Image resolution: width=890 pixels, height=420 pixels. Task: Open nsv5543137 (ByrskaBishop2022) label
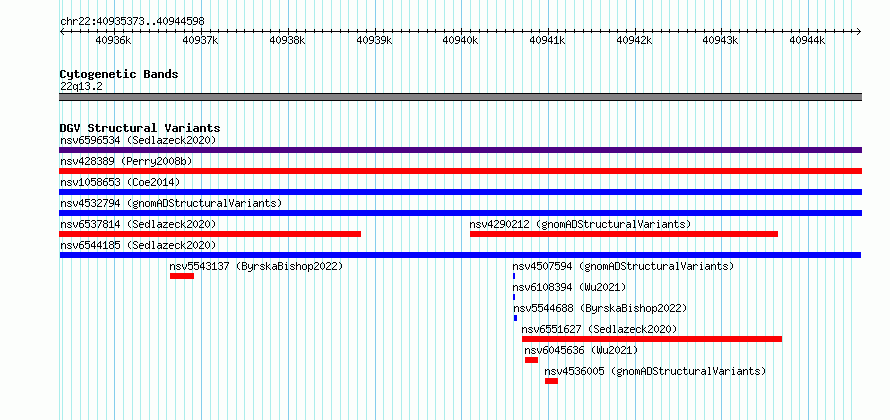[x=257, y=266]
